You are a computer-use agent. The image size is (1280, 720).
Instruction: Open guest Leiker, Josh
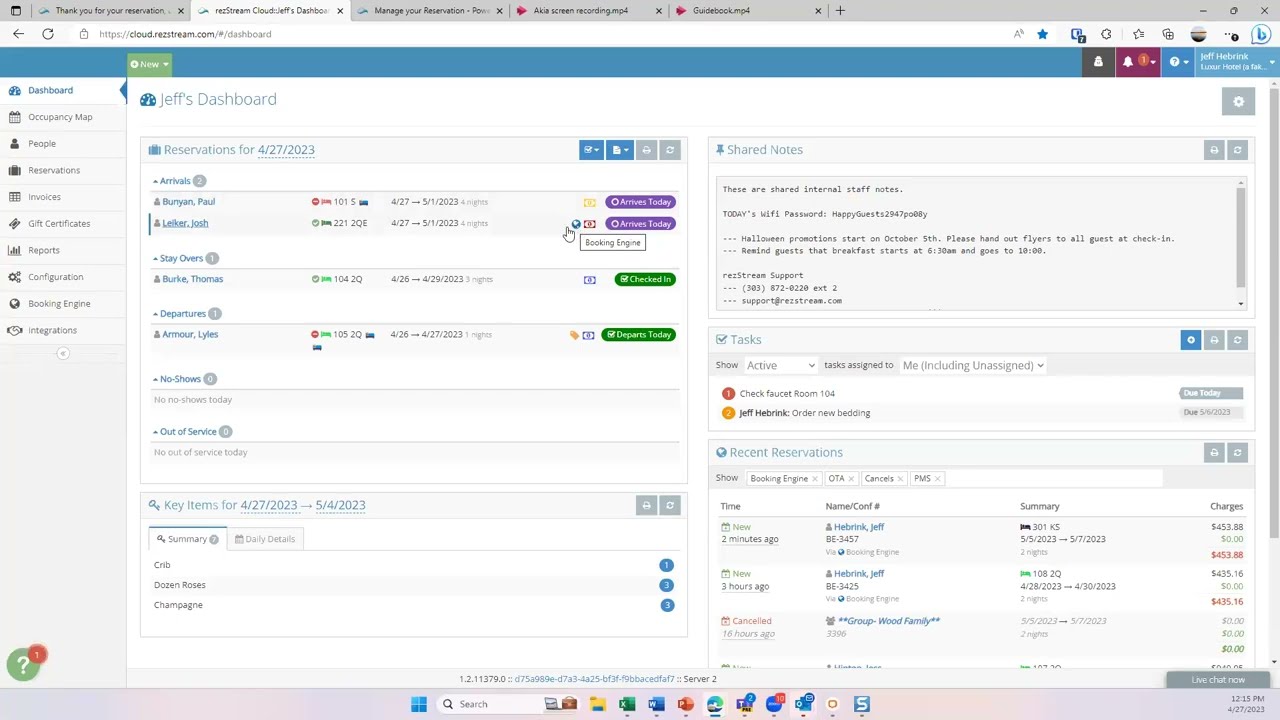click(185, 223)
